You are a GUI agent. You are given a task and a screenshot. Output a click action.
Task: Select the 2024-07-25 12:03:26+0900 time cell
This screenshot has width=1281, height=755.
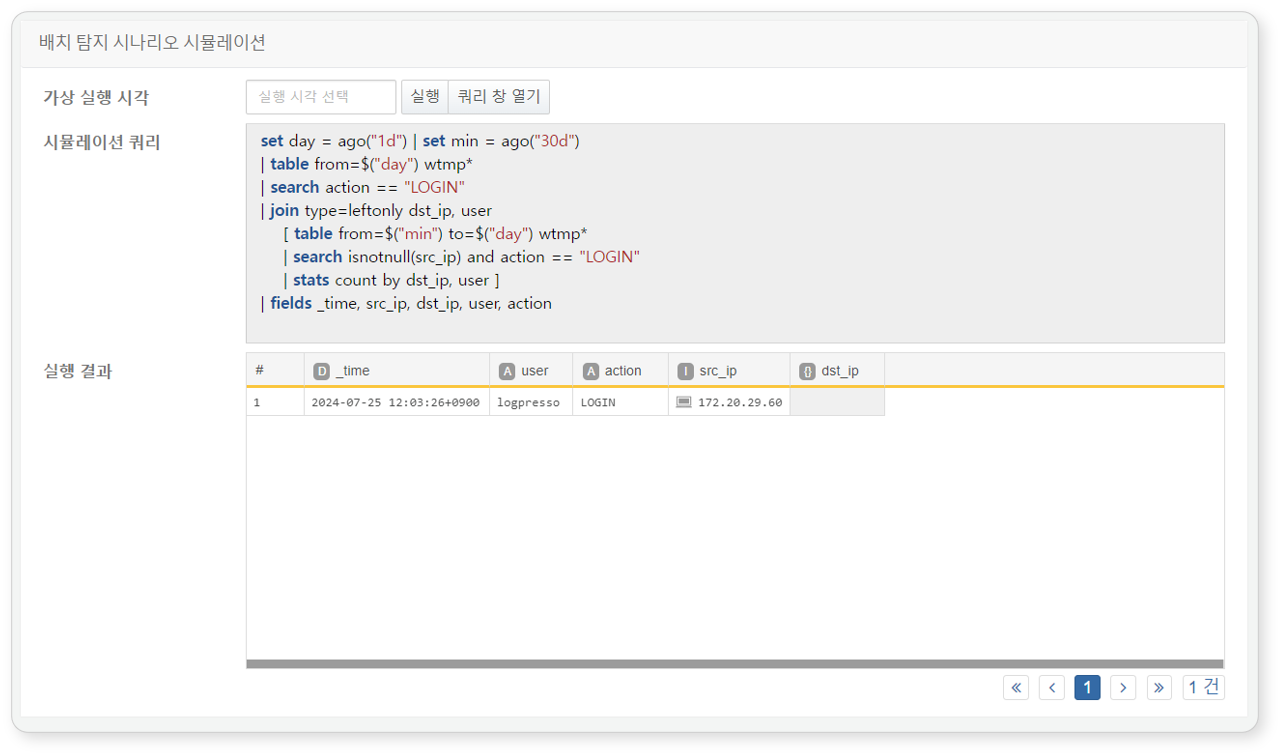pyautogui.click(x=397, y=402)
